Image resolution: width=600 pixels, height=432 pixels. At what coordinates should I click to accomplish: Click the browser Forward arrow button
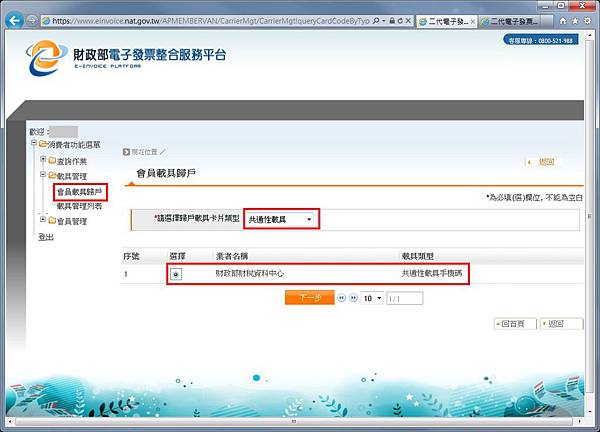[32, 20]
